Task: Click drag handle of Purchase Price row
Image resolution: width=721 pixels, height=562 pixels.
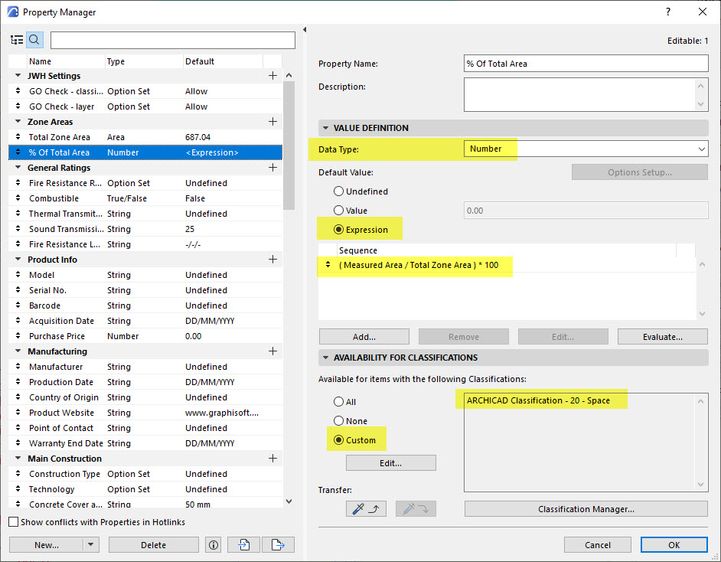Action: click(x=18, y=336)
